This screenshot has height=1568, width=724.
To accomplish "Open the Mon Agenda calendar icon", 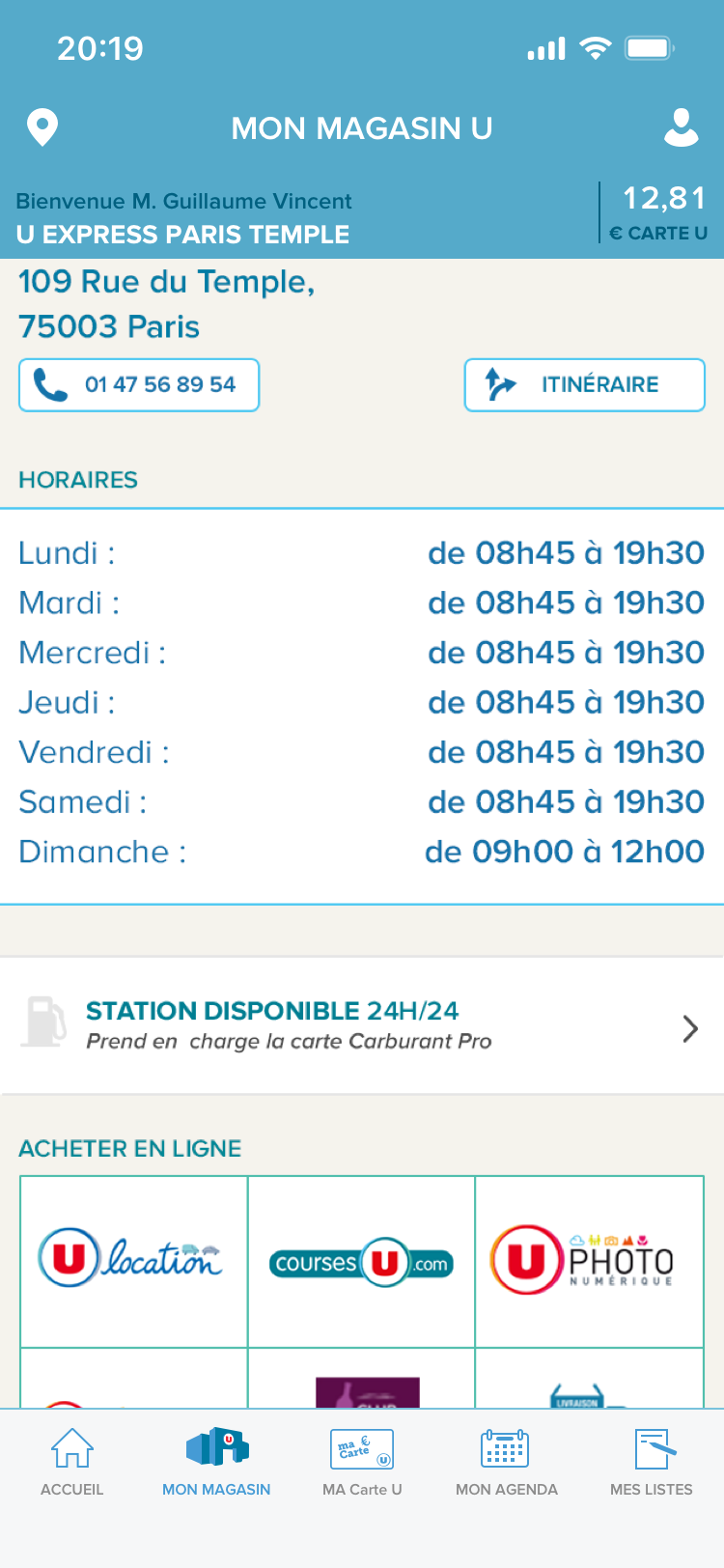I will [505, 1448].
